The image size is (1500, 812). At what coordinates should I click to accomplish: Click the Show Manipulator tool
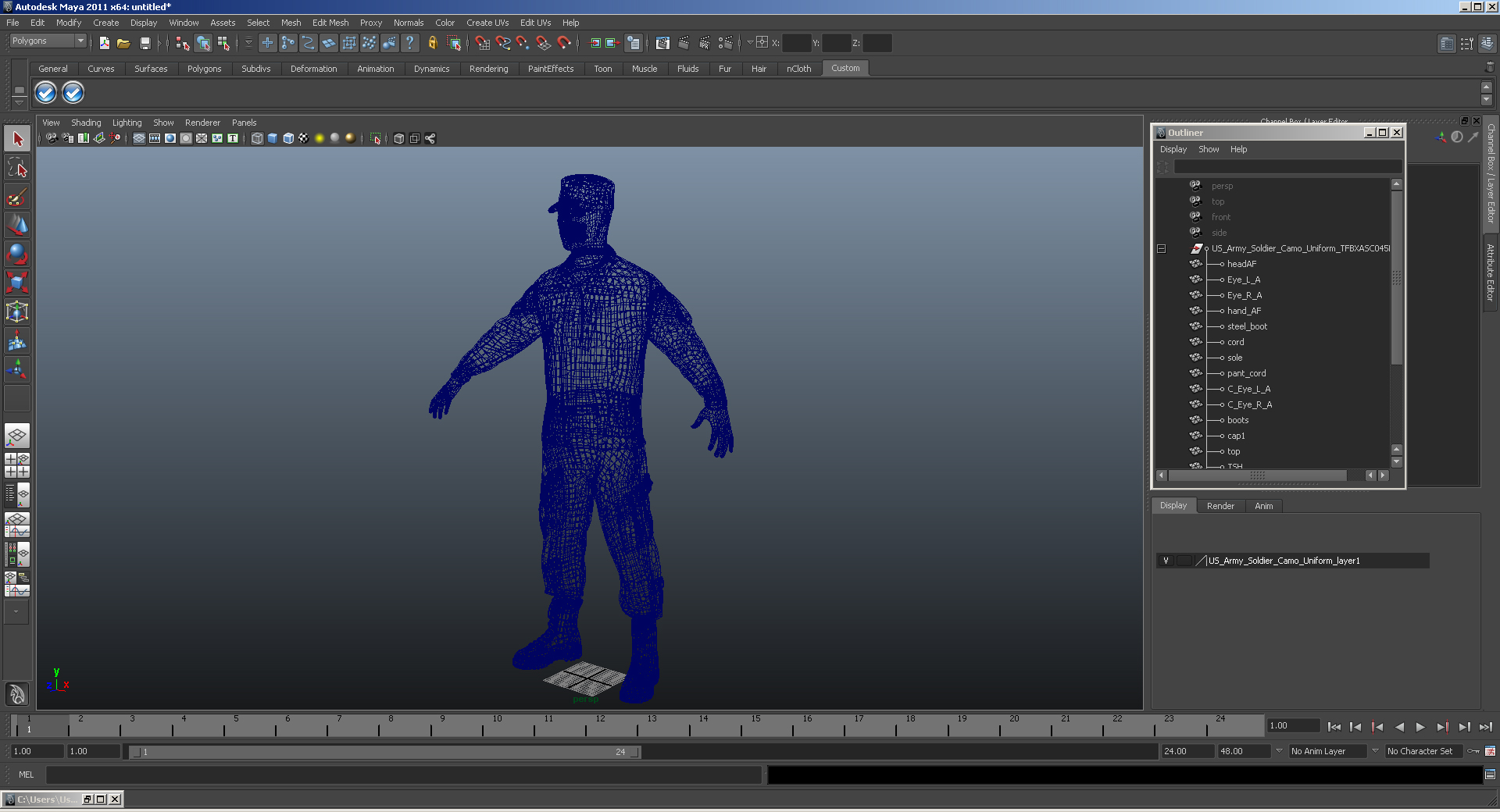(17, 369)
